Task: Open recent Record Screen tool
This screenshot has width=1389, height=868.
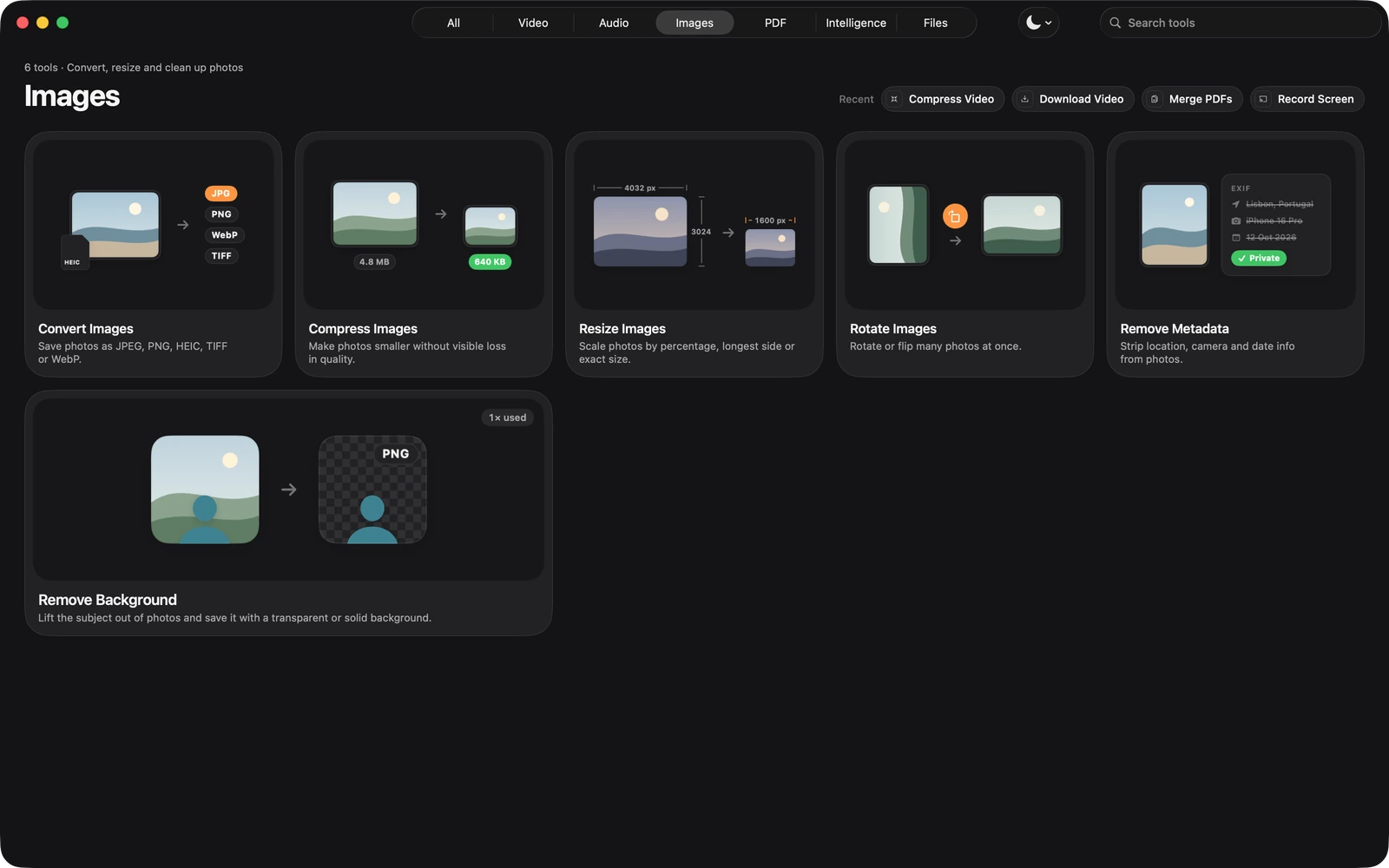Action: [x=1307, y=99]
